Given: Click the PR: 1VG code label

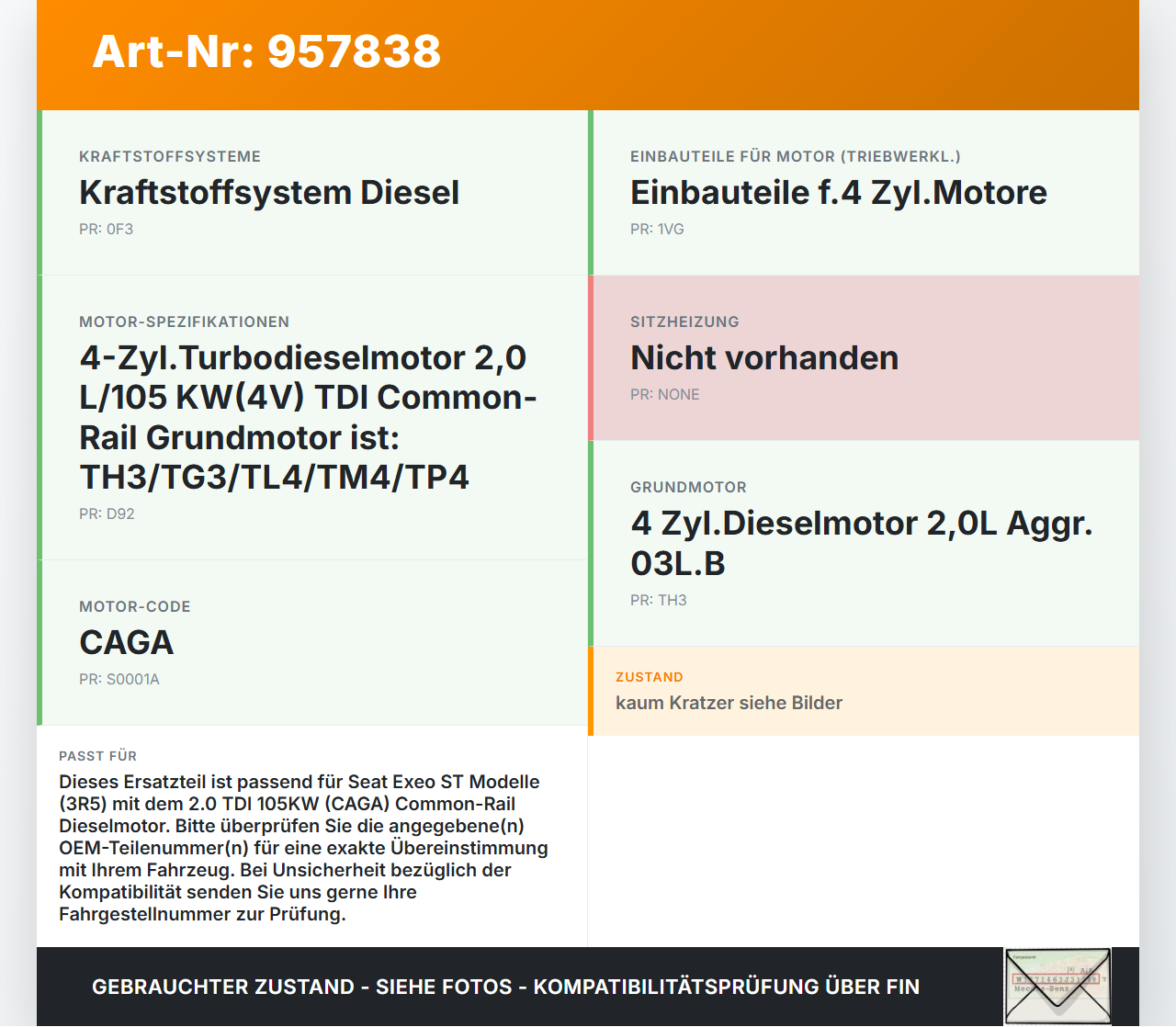Looking at the screenshot, I should coord(657,229).
